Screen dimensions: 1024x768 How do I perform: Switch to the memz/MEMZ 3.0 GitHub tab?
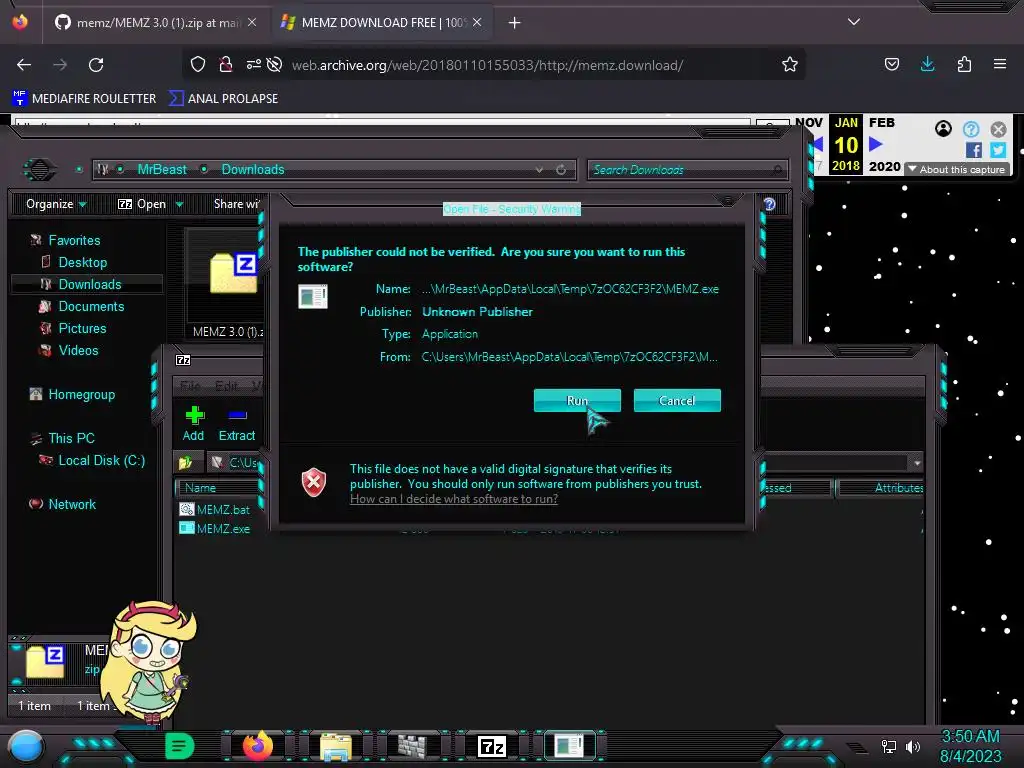[156, 23]
